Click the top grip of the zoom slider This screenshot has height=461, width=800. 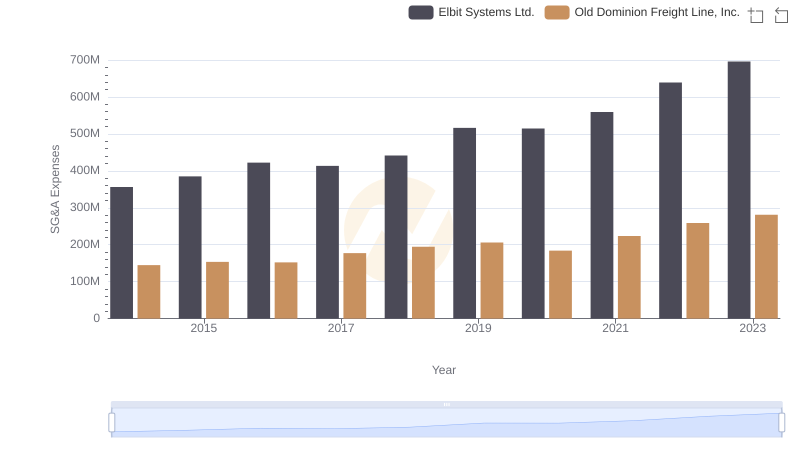point(447,404)
